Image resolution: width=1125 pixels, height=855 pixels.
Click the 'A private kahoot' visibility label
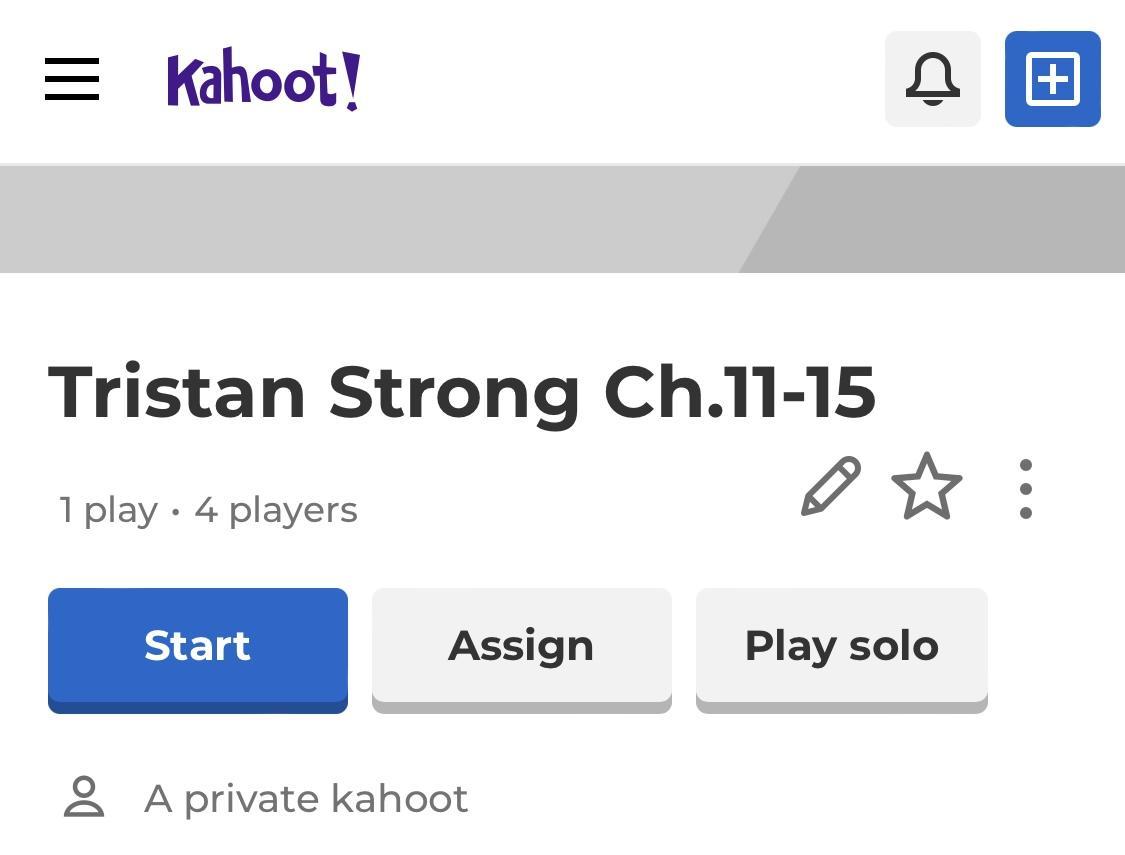click(306, 799)
